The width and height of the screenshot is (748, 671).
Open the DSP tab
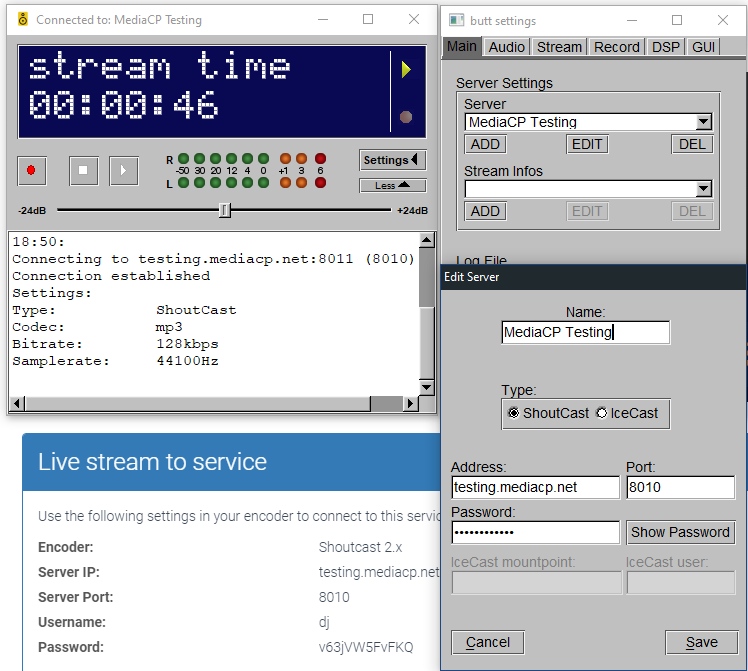pyautogui.click(x=665, y=47)
